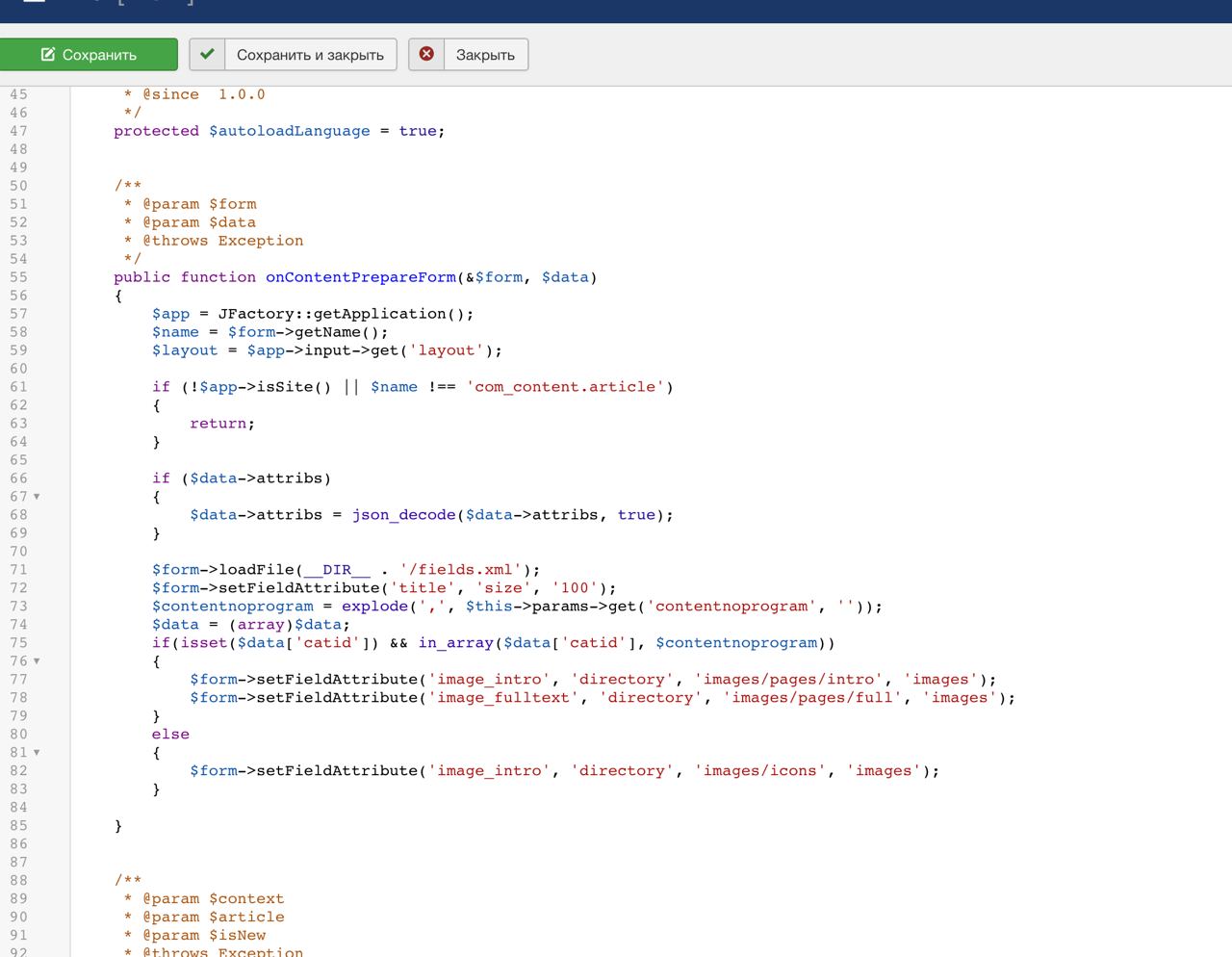The width and height of the screenshot is (1232, 957).
Task: Click the Сохранить и закрыть button
Action: point(293,55)
